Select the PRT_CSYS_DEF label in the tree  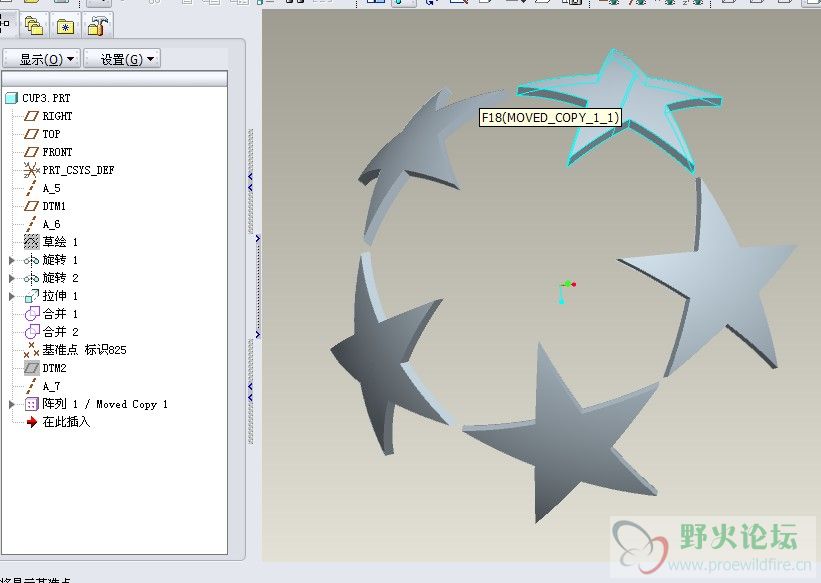point(78,170)
